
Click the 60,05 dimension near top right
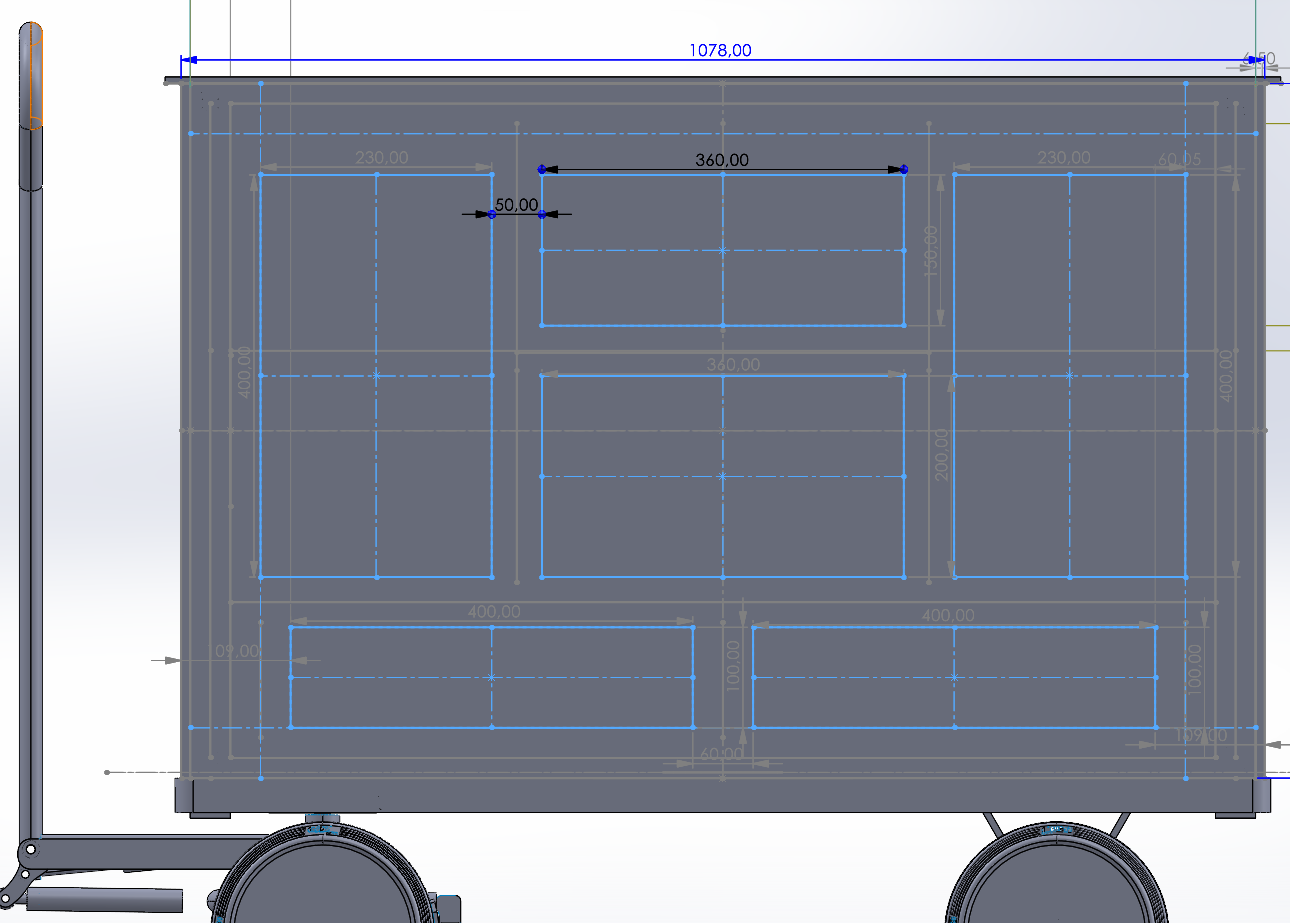pos(1179,160)
